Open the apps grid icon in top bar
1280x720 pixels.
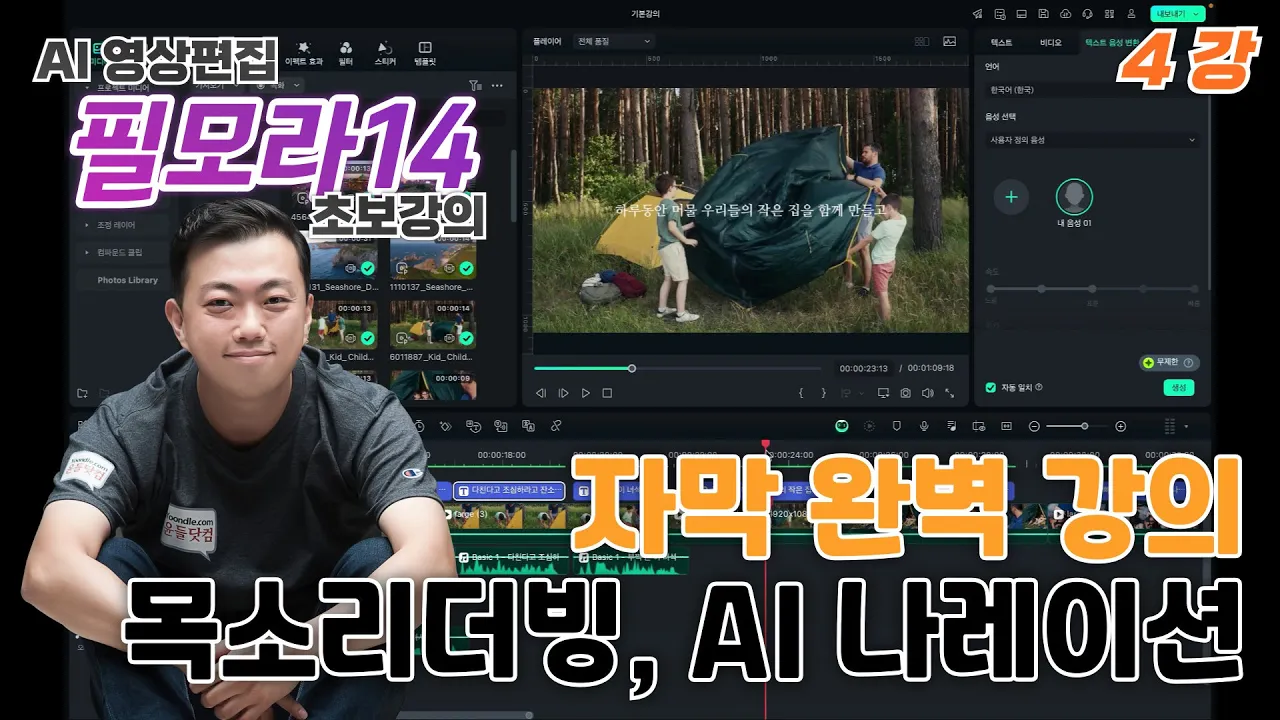point(1108,14)
